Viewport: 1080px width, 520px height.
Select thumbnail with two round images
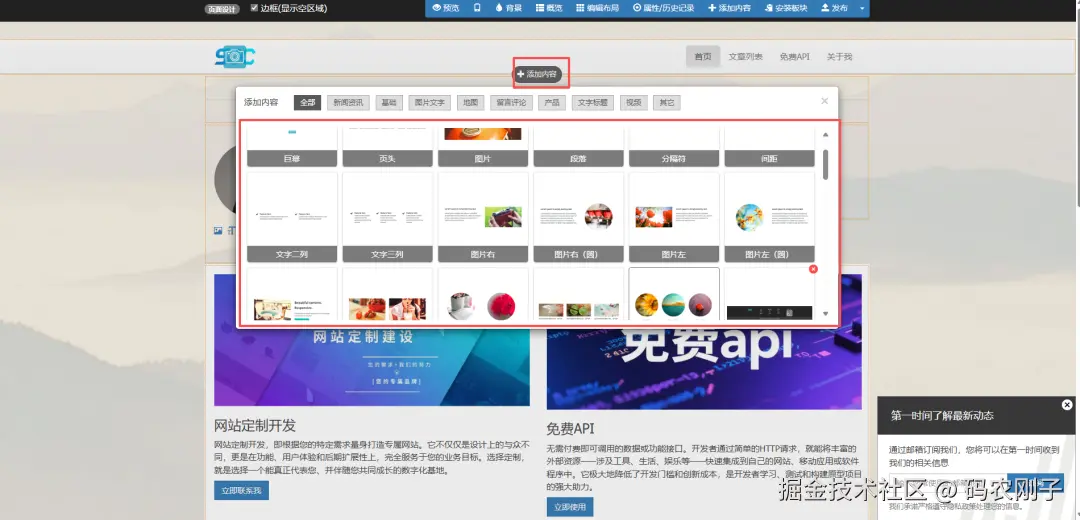[483, 296]
